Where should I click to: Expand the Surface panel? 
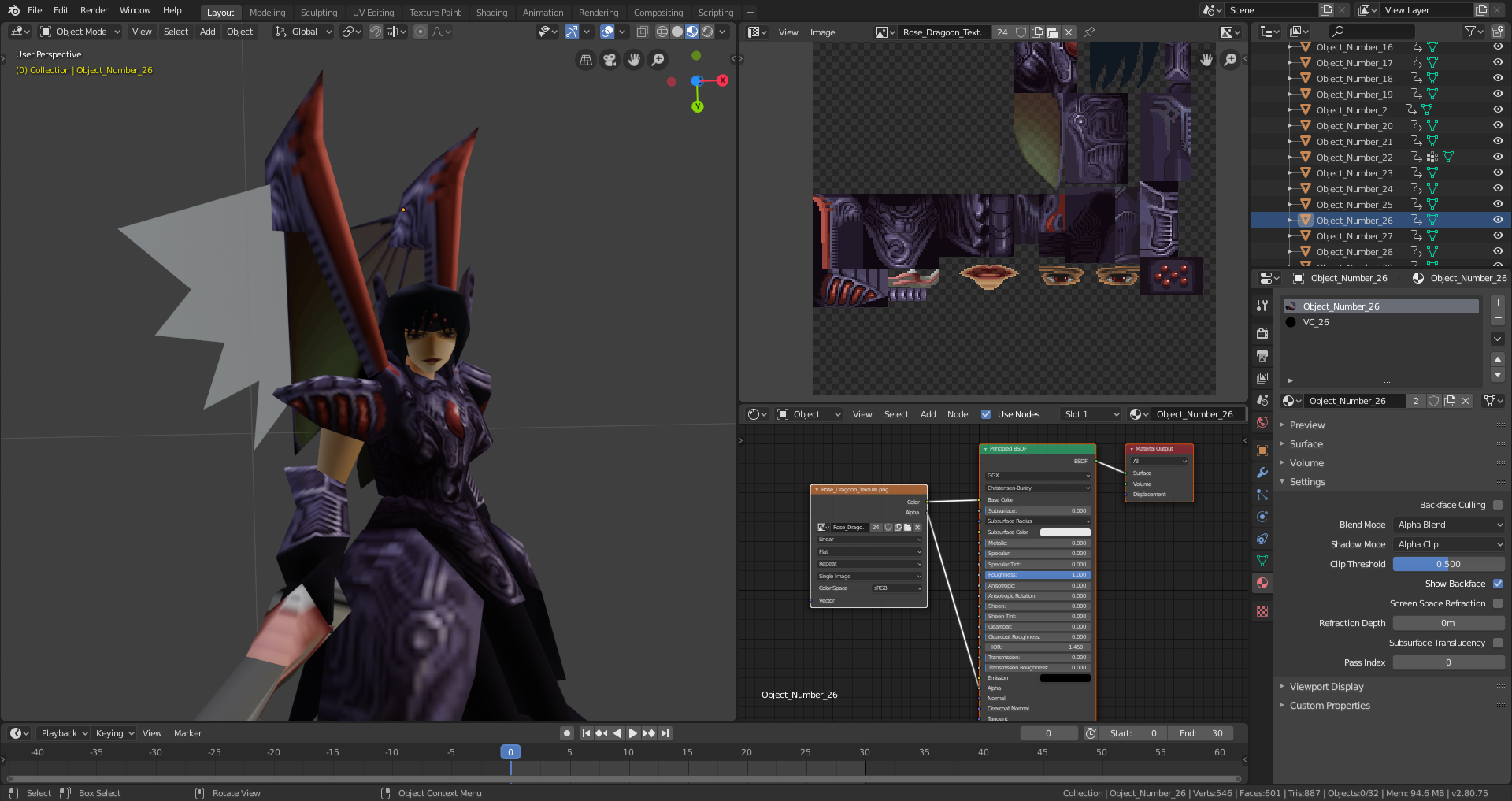[x=1306, y=444]
